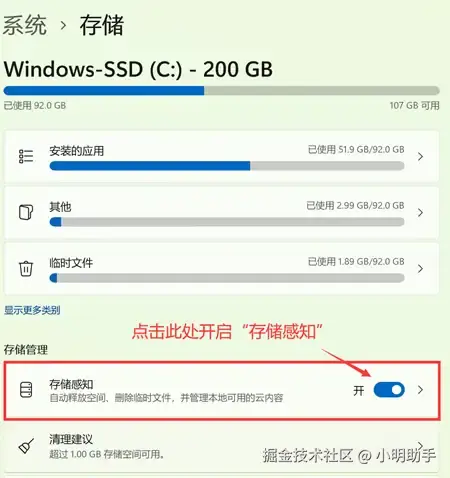Click the 其他 documents icon
This screenshot has height=478, width=450.
point(26,212)
